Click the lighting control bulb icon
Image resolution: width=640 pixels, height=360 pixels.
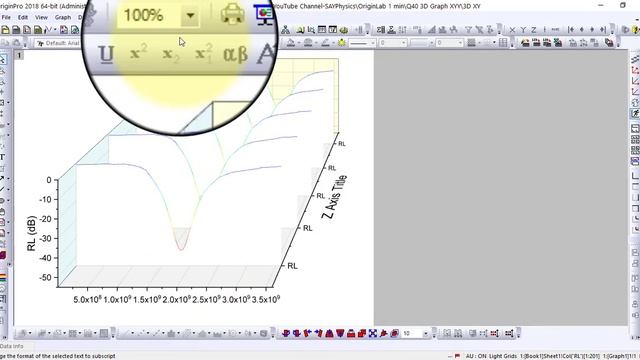coord(342,43)
